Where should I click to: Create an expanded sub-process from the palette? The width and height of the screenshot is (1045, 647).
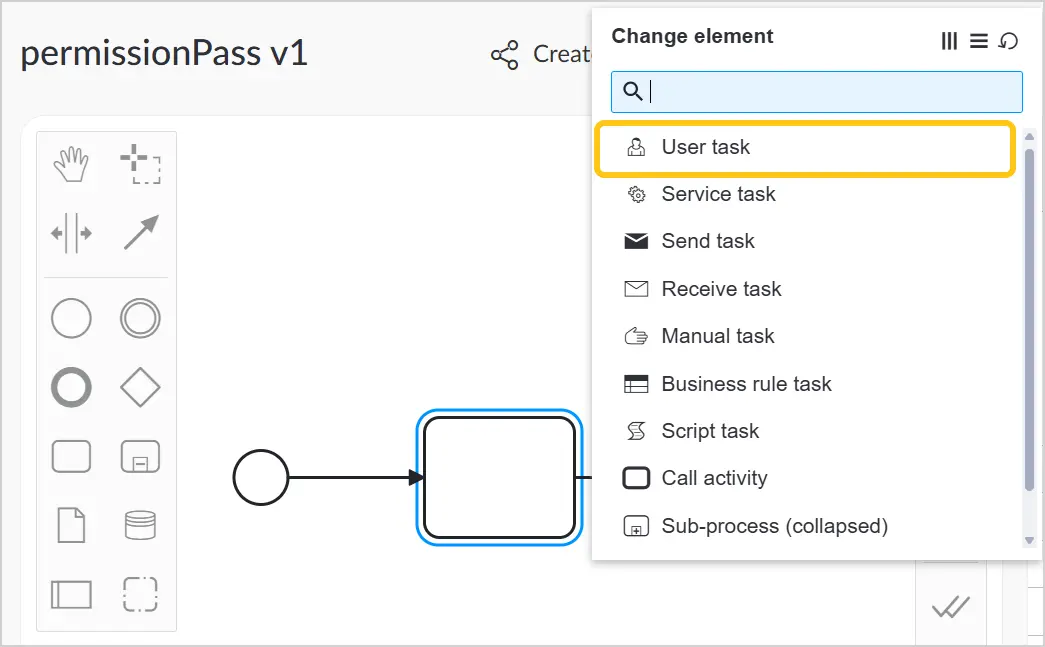click(x=141, y=456)
